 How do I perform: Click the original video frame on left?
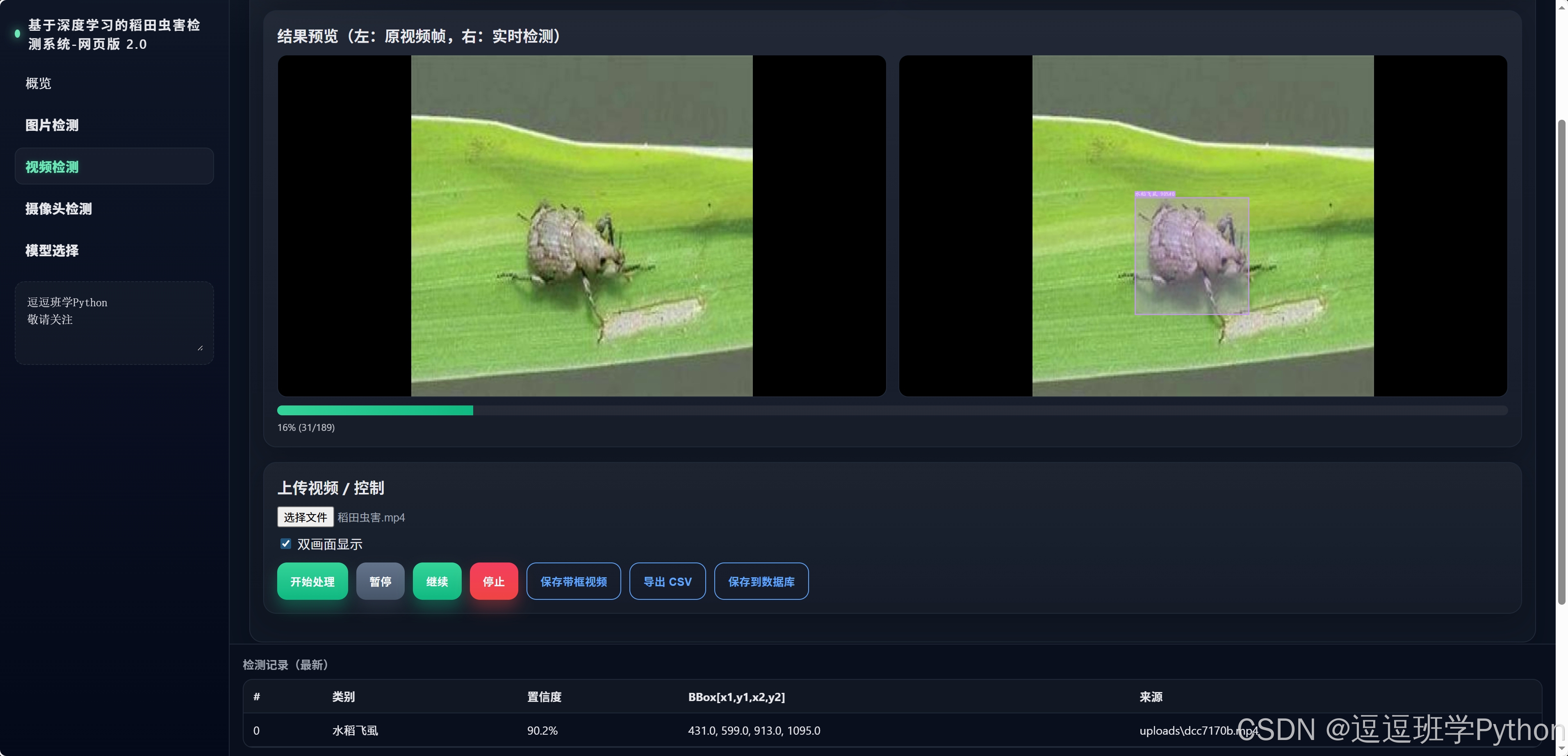[x=581, y=226]
